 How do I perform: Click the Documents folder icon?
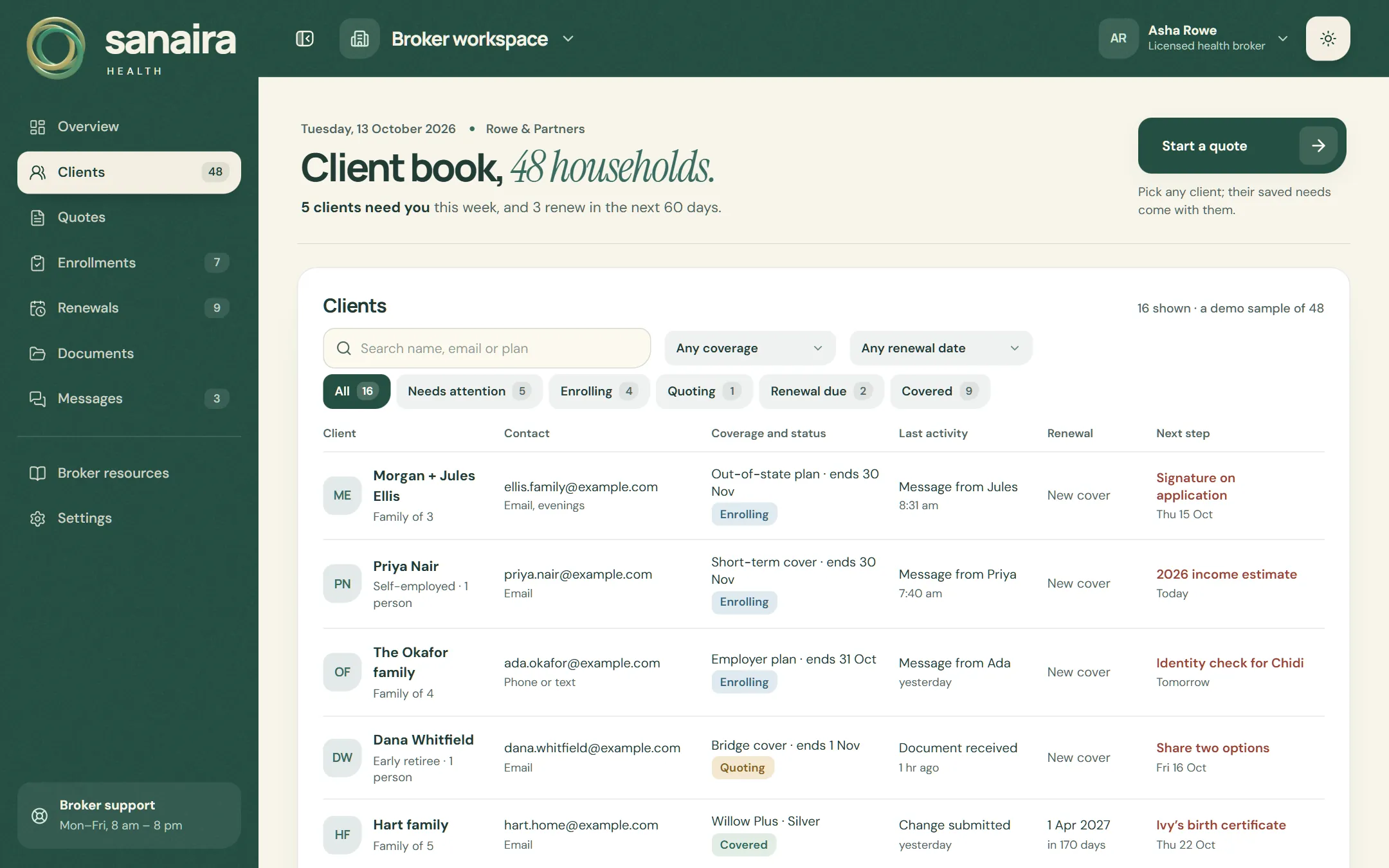37,354
